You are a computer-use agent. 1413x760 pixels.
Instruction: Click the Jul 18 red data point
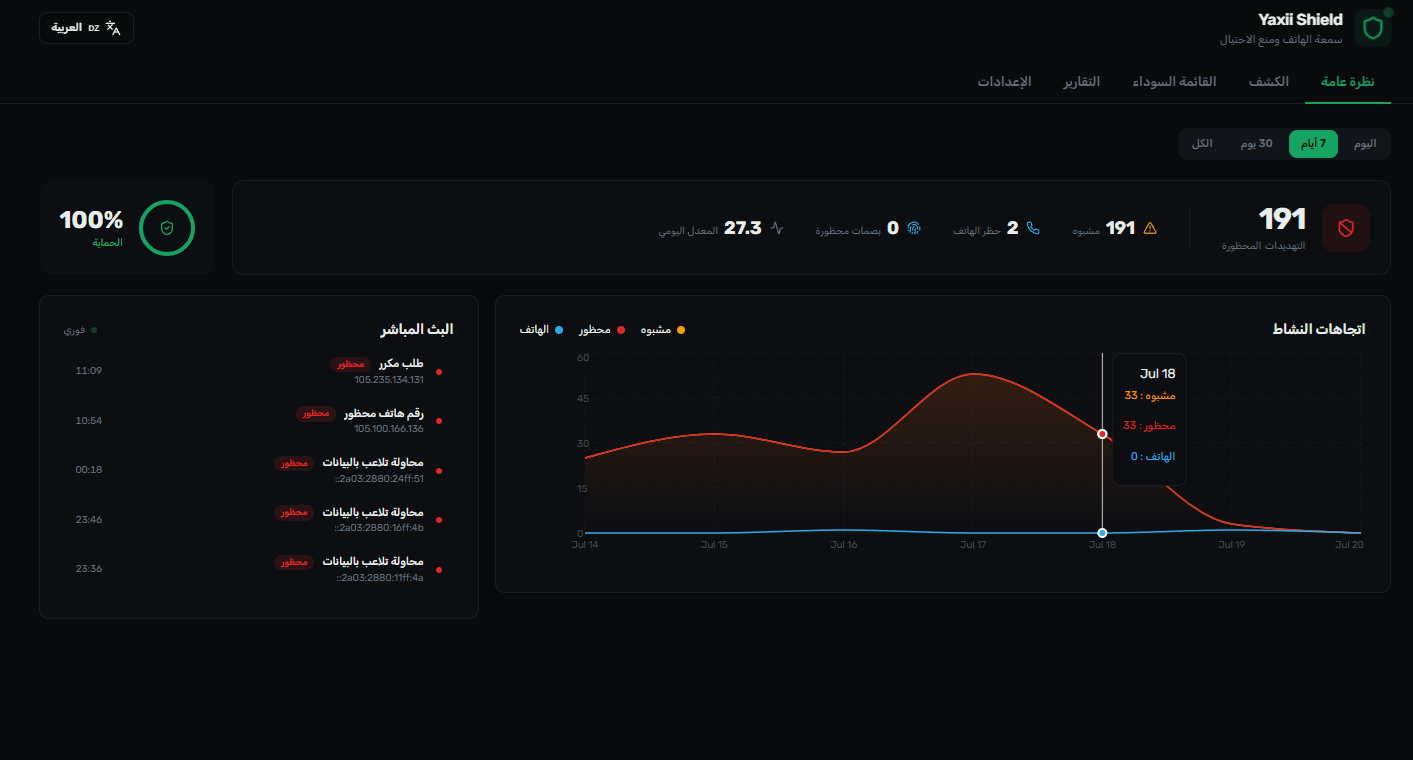click(1102, 434)
